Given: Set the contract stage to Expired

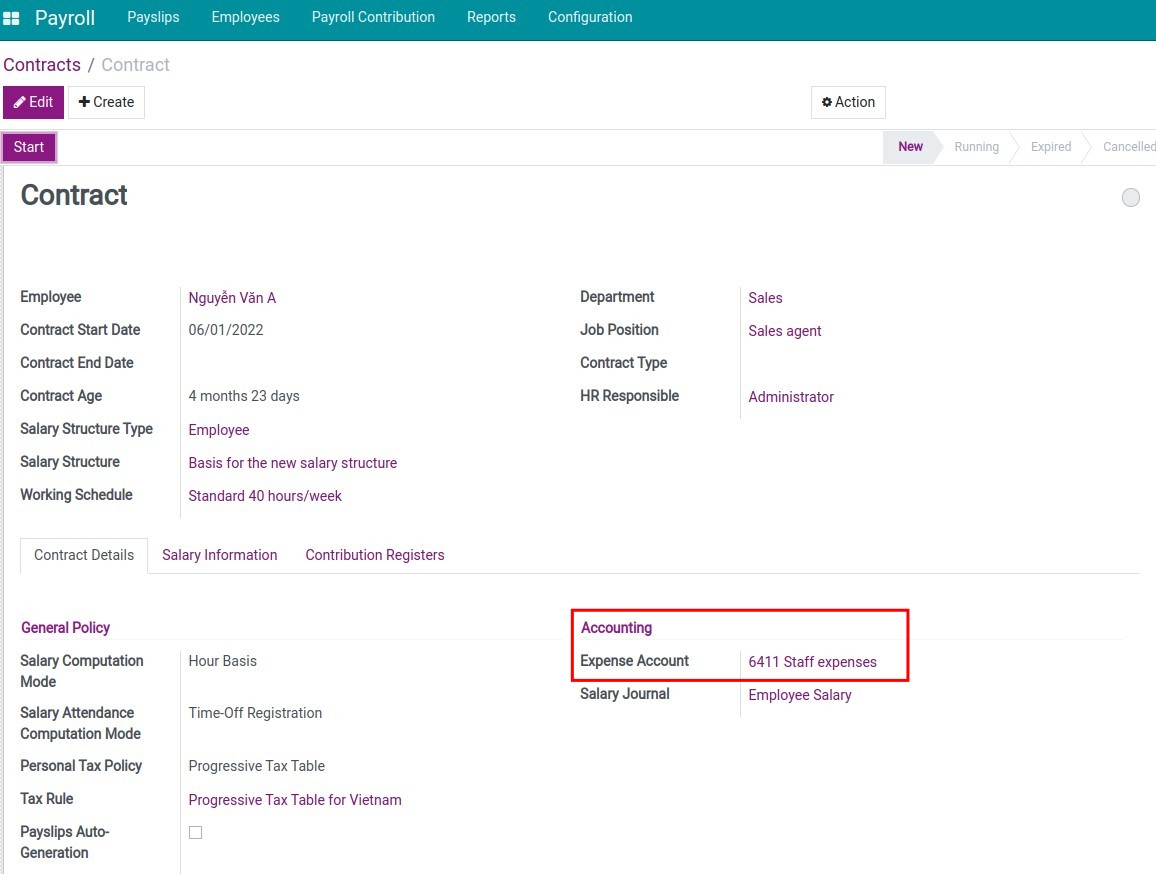Looking at the screenshot, I should [x=1050, y=147].
